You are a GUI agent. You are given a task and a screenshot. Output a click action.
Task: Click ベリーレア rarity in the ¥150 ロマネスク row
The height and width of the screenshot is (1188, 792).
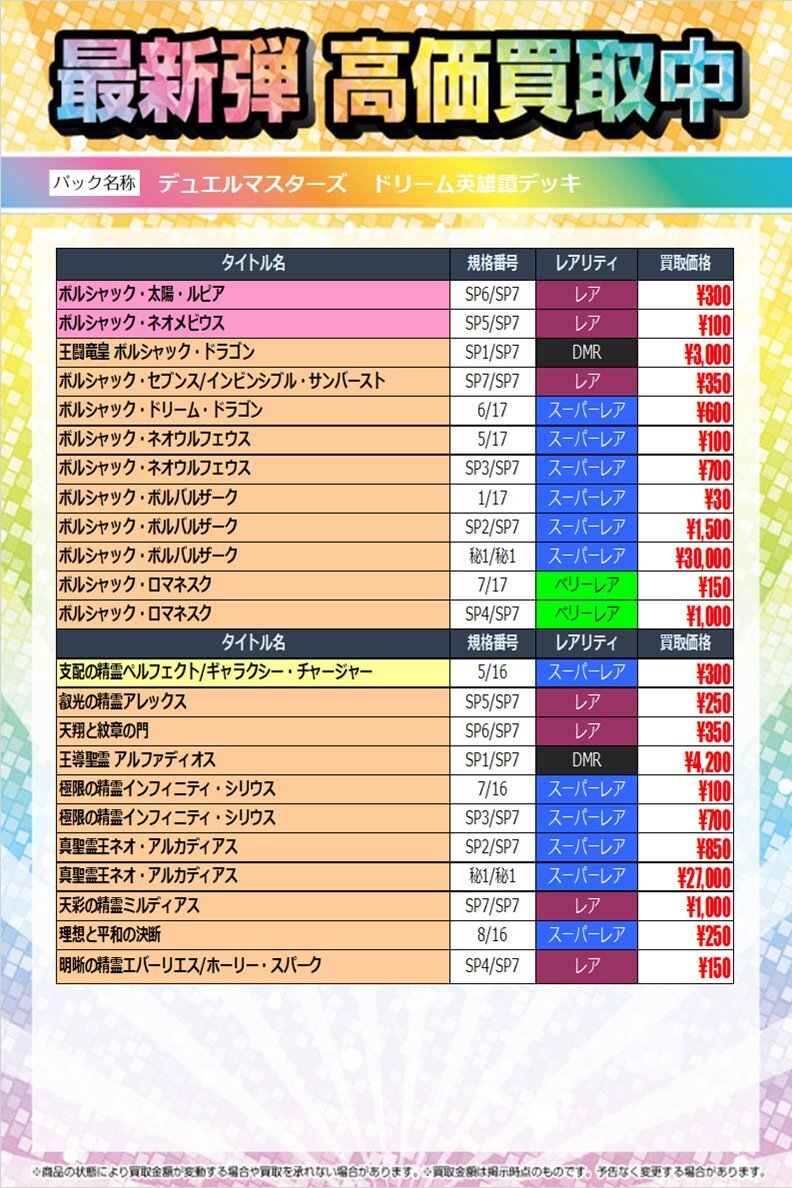tap(587, 585)
